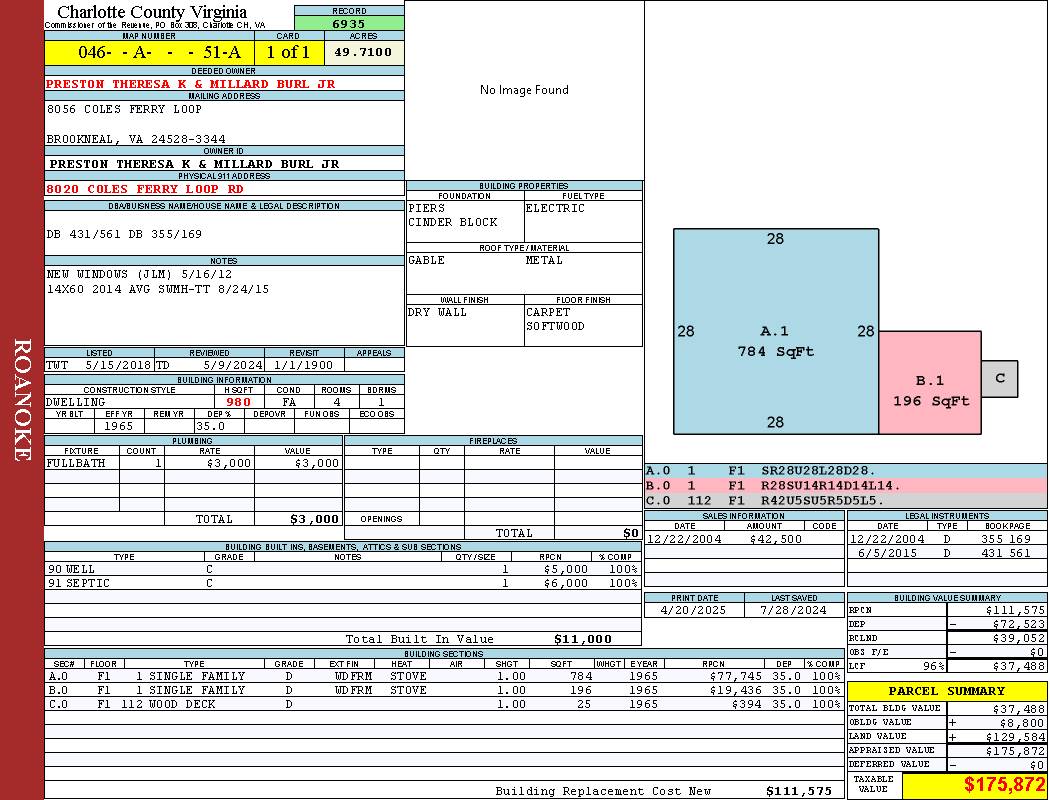Select the 6/5/2015 legal instrument row
Screen dimensions: 1050x800
(945, 553)
